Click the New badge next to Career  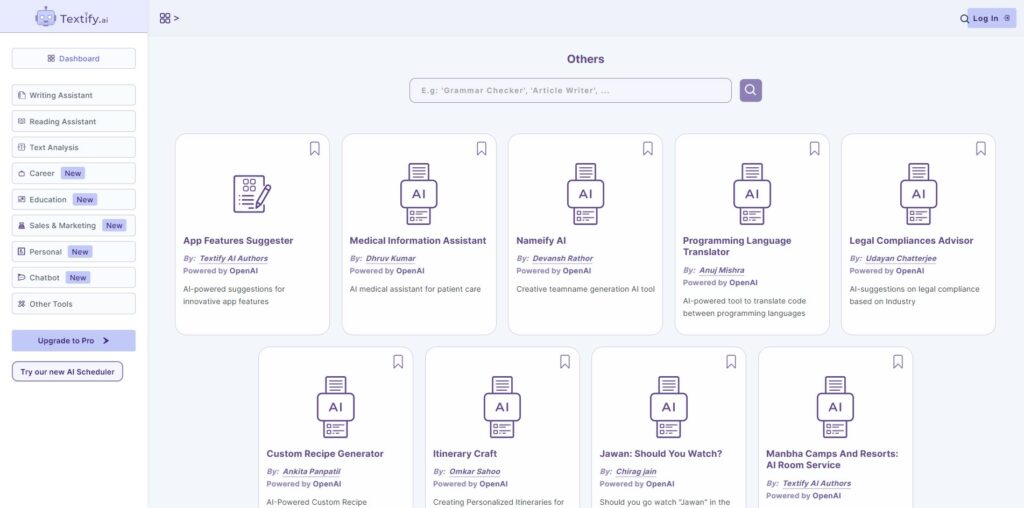[73, 174]
